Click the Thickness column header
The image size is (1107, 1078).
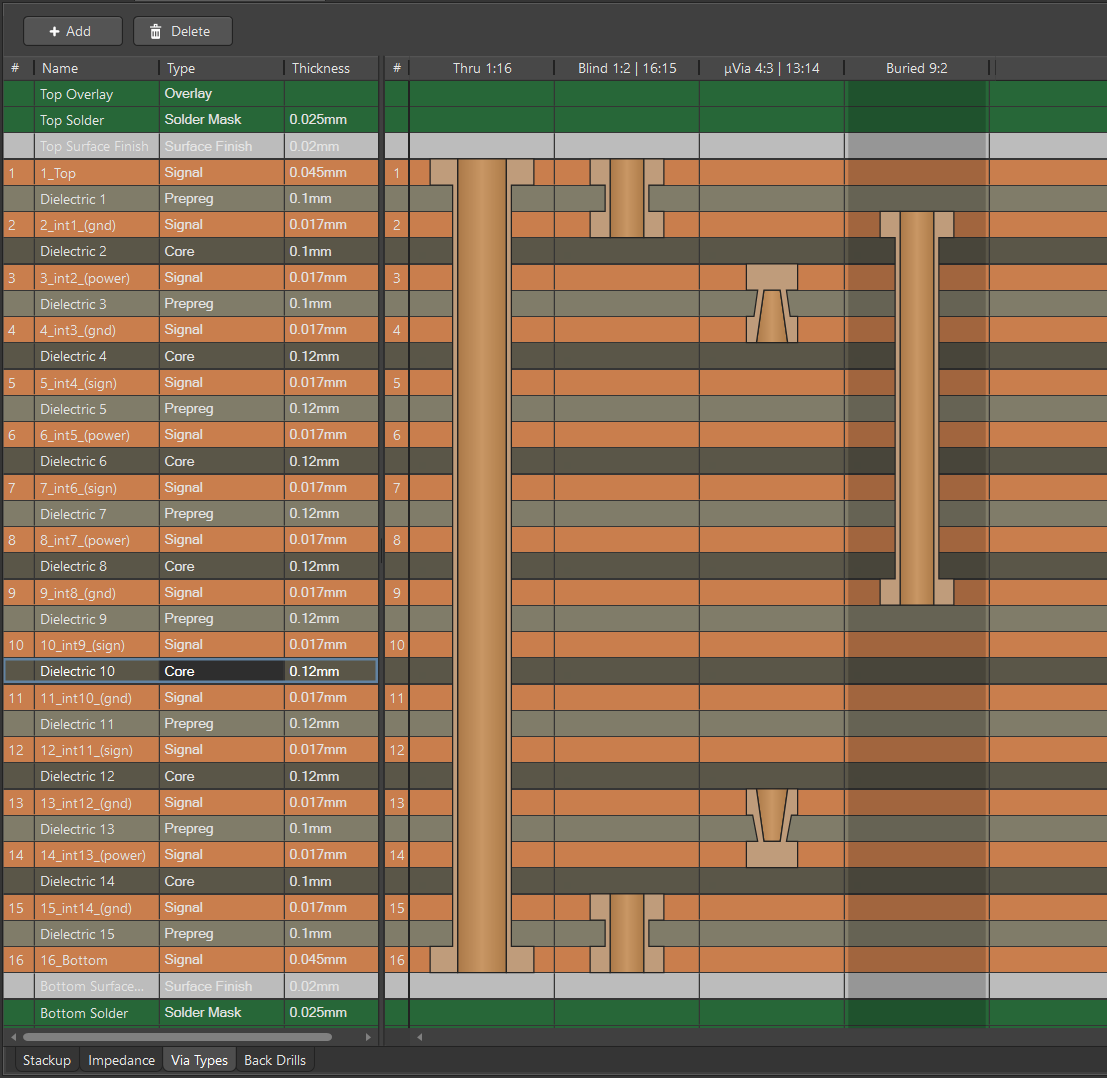point(320,68)
